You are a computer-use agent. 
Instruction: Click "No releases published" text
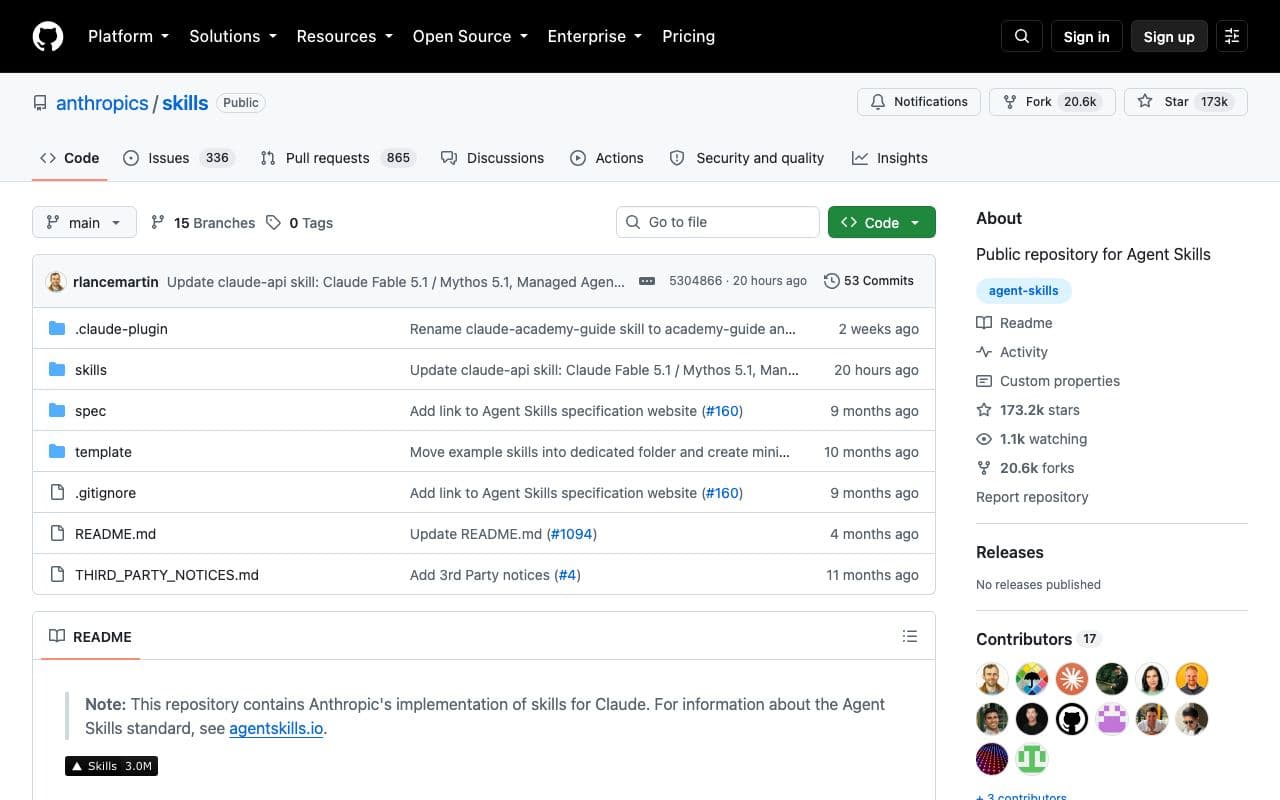click(1038, 584)
